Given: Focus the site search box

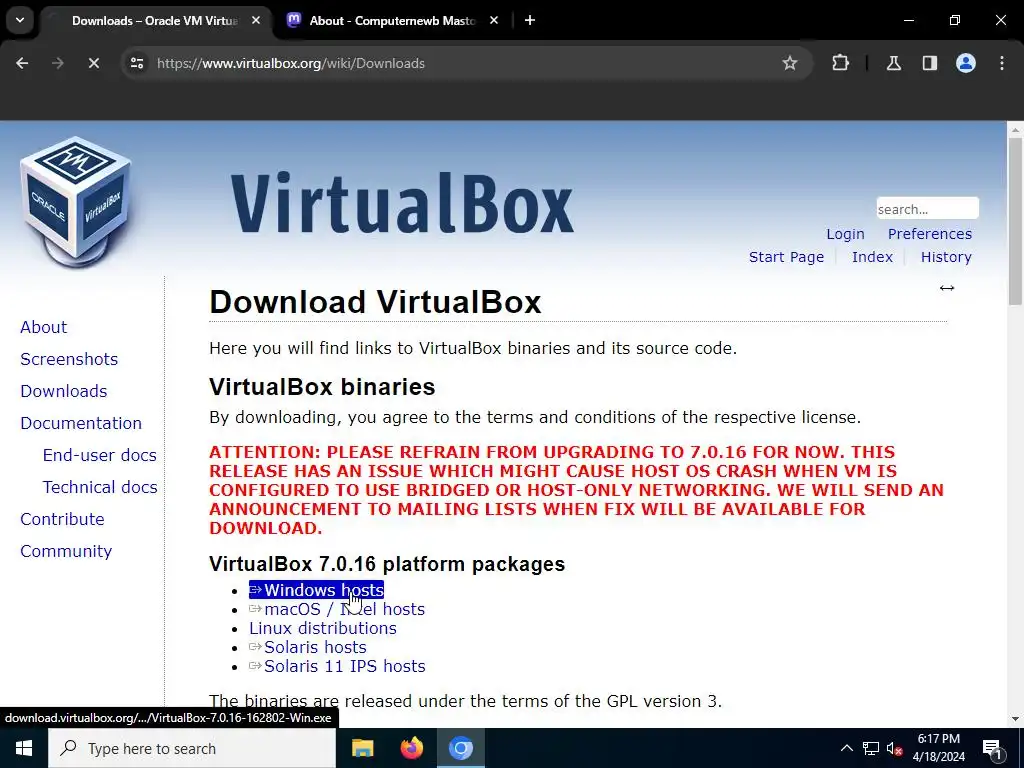Looking at the screenshot, I should 927,209.
